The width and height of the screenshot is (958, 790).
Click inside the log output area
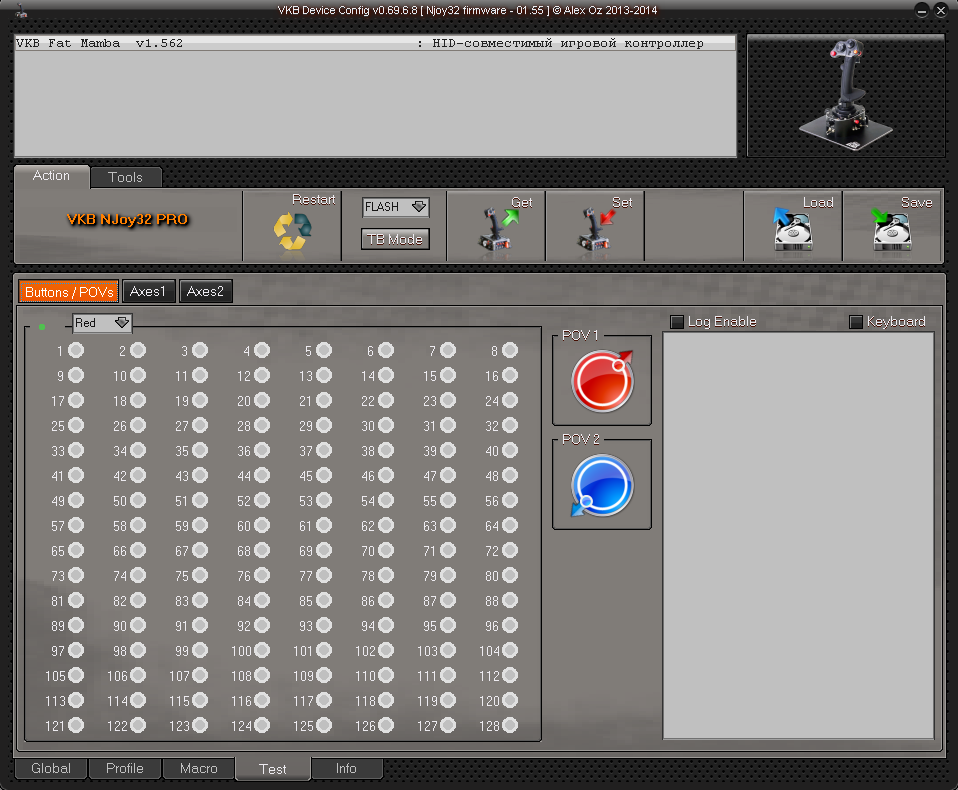(798, 535)
